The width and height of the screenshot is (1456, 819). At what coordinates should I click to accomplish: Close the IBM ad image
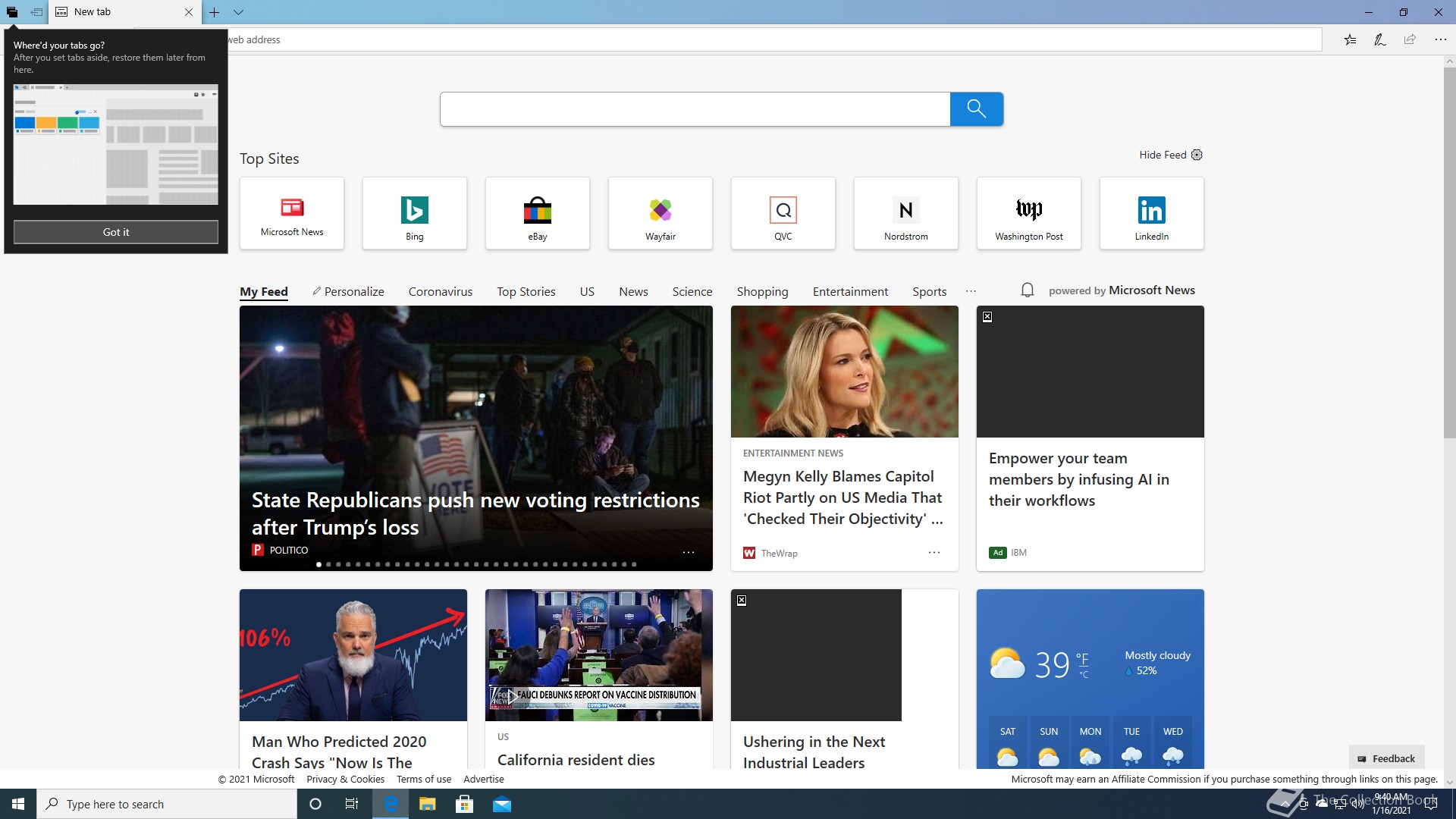(x=987, y=317)
